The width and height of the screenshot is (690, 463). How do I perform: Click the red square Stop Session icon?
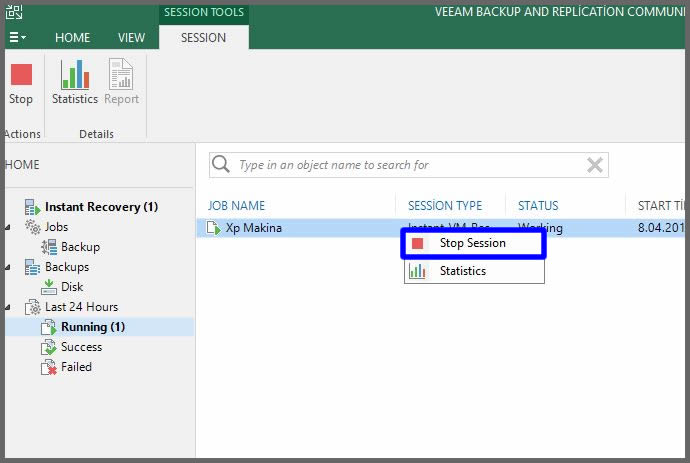pos(417,243)
